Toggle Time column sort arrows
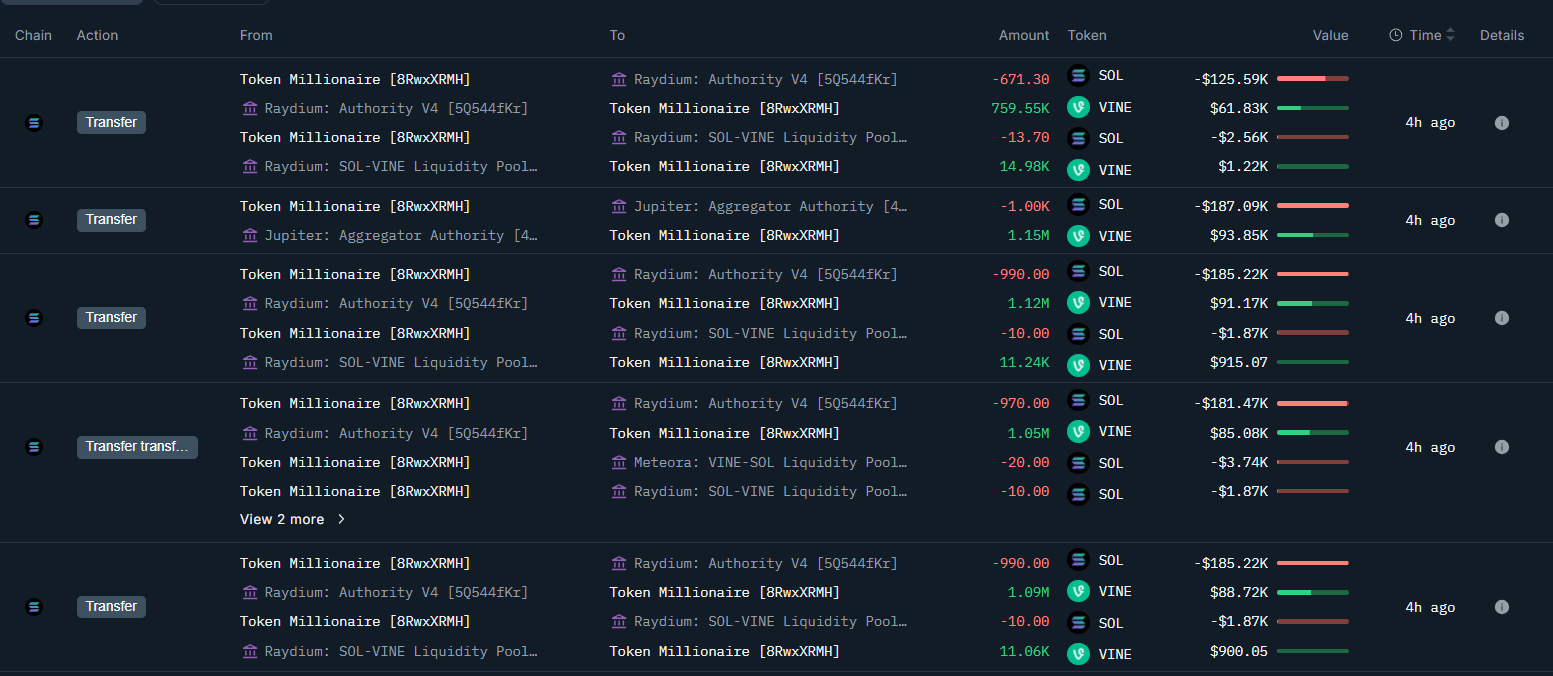The height and width of the screenshot is (676, 1553). pos(1450,35)
